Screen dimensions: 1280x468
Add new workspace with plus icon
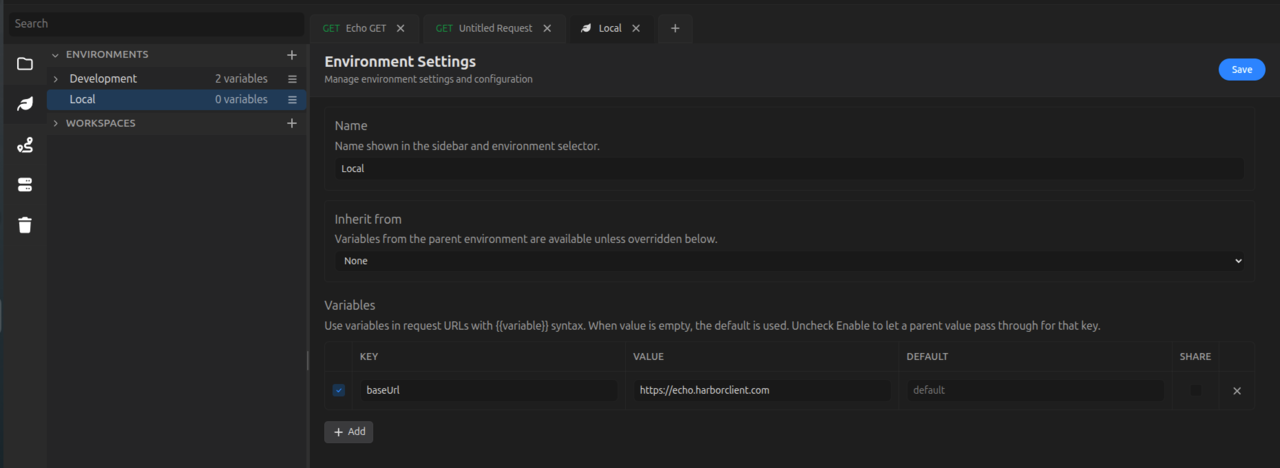292,123
